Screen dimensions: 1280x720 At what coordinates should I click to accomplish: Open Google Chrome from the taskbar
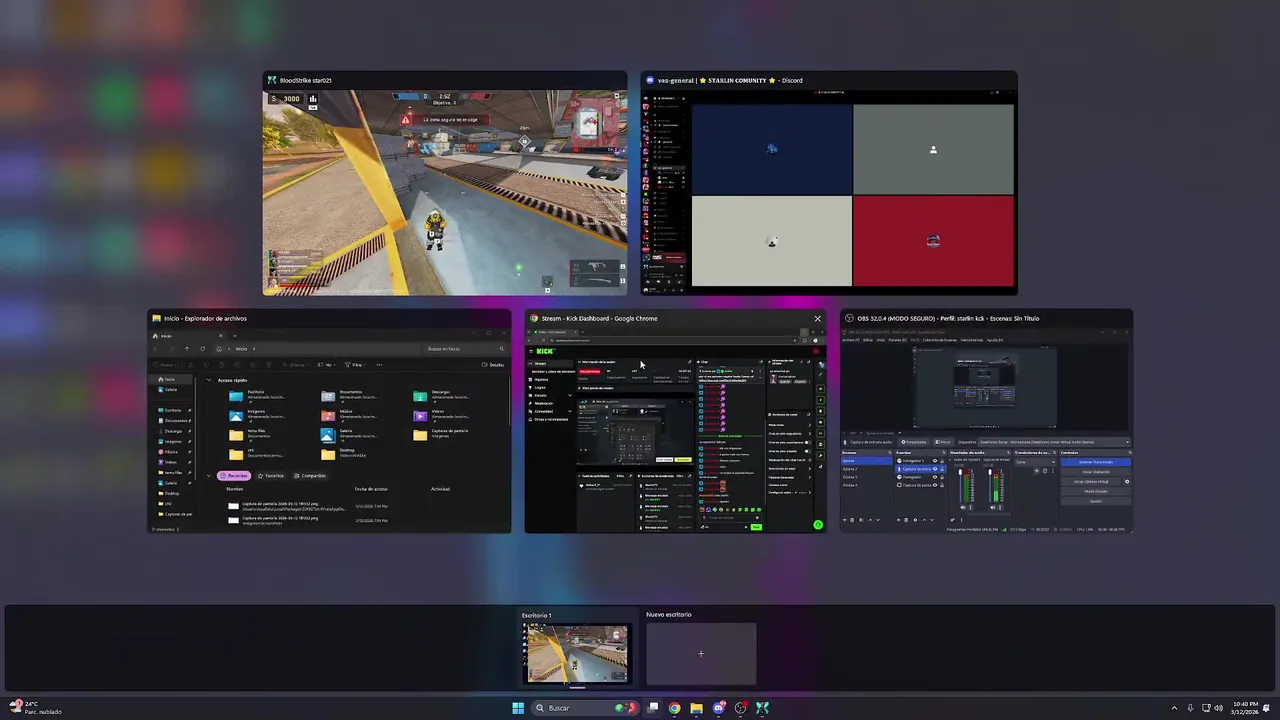click(x=675, y=708)
